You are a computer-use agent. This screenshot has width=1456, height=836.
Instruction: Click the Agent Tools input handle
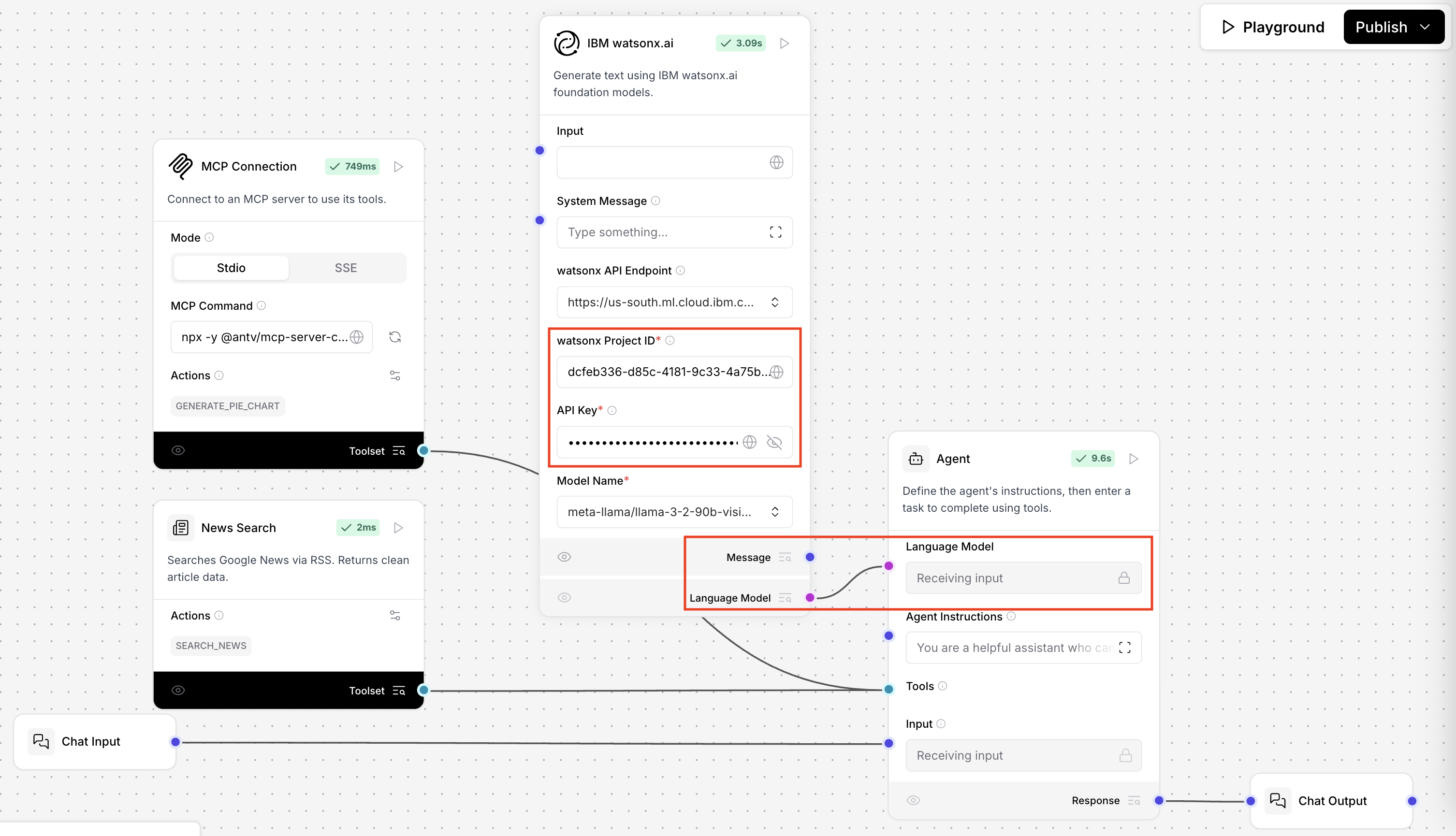click(x=888, y=690)
